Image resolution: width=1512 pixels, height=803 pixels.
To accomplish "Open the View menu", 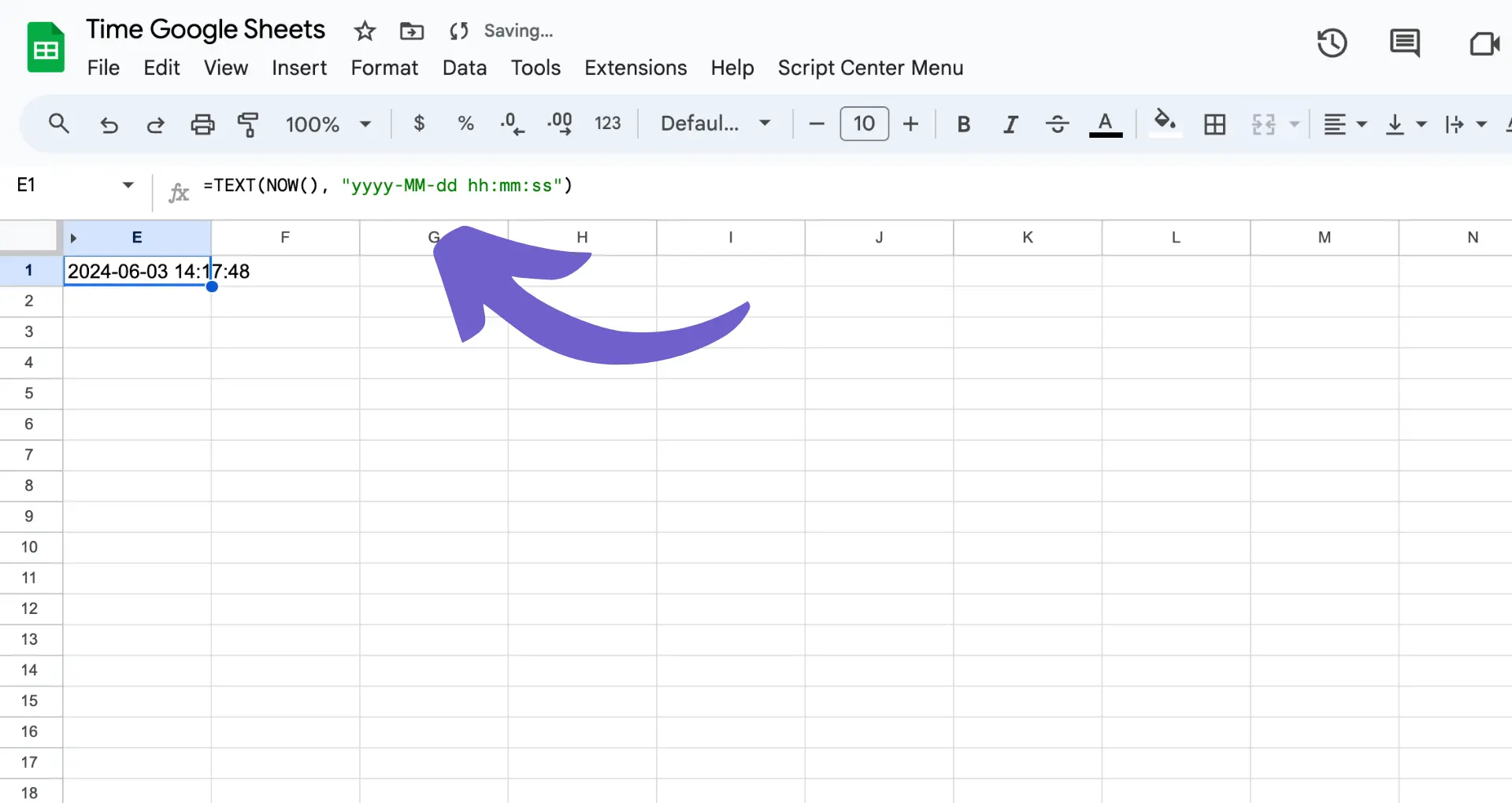I will 226,68.
